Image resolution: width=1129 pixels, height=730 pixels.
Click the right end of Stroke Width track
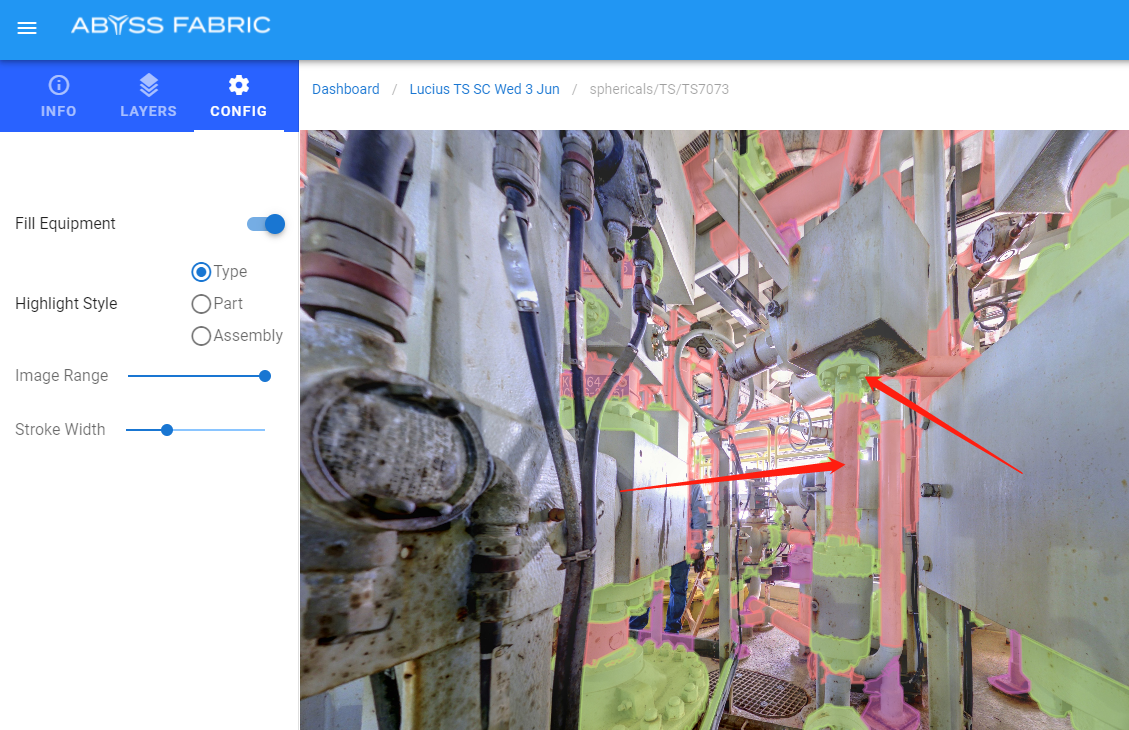[x=263, y=430]
